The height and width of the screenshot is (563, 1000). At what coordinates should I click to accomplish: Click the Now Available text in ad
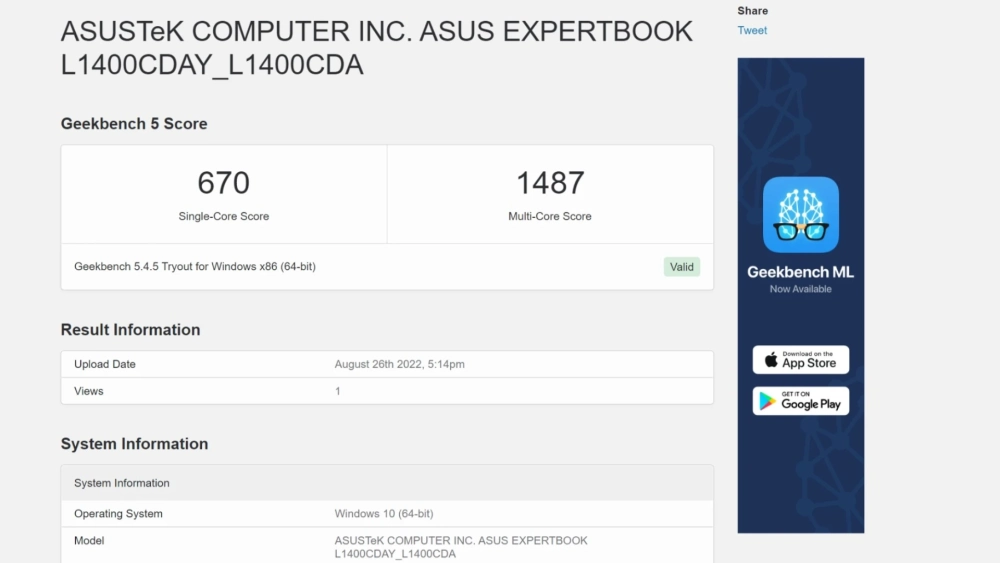coord(800,289)
